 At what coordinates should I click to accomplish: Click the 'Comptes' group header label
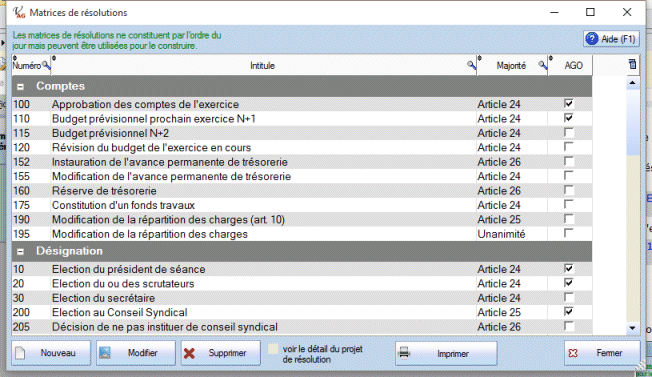60,86
